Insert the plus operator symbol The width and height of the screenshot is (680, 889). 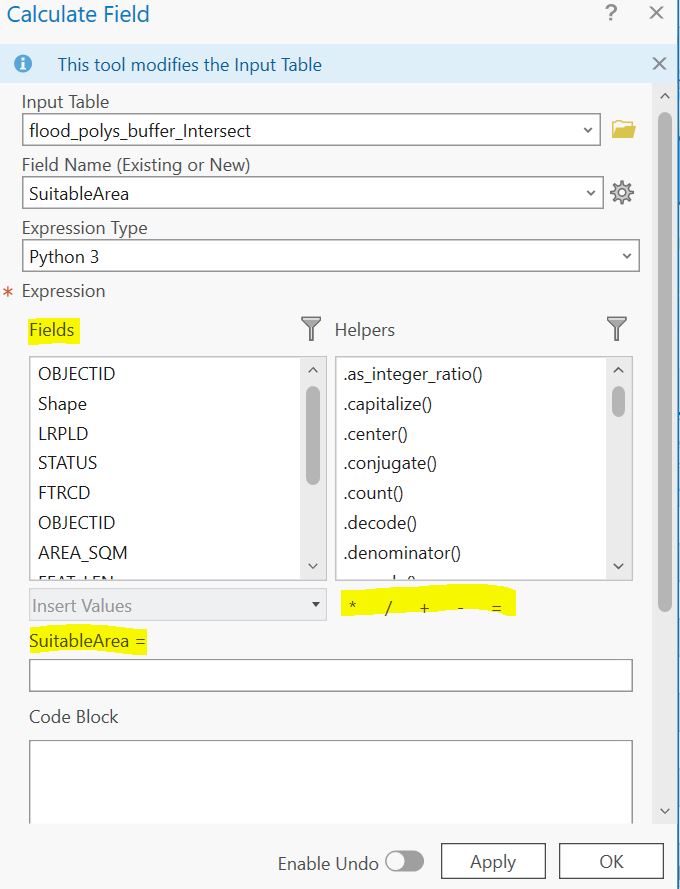tap(424, 607)
